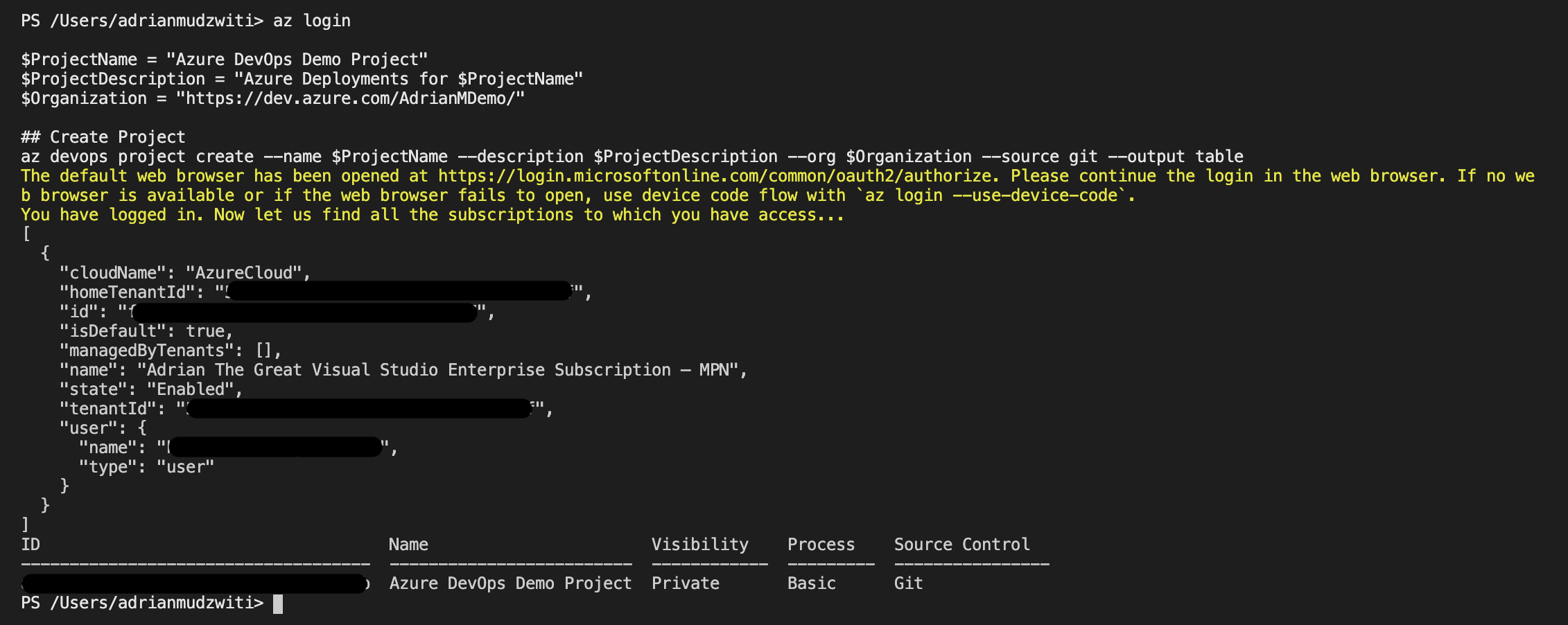The height and width of the screenshot is (625, 1568).
Task: Click the Name column header
Action: point(408,545)
